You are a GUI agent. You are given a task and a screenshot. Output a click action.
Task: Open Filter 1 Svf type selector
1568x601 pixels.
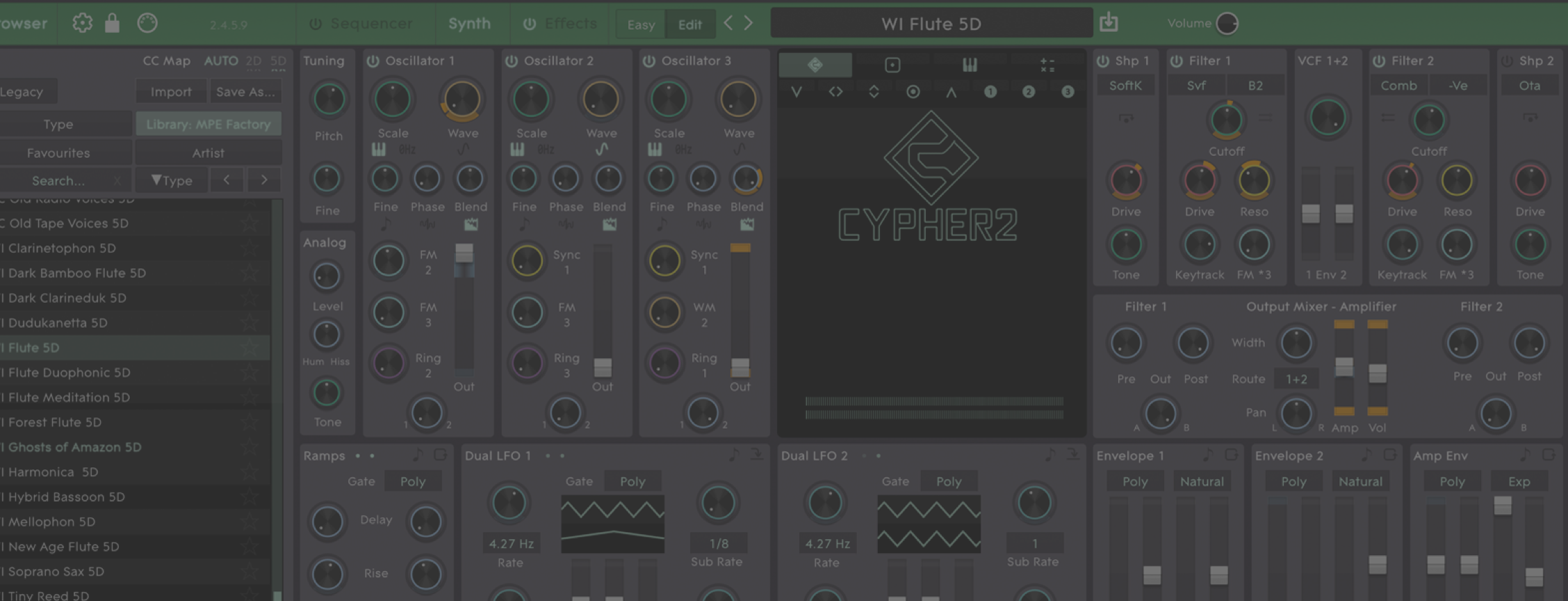tap(1196, 86)
